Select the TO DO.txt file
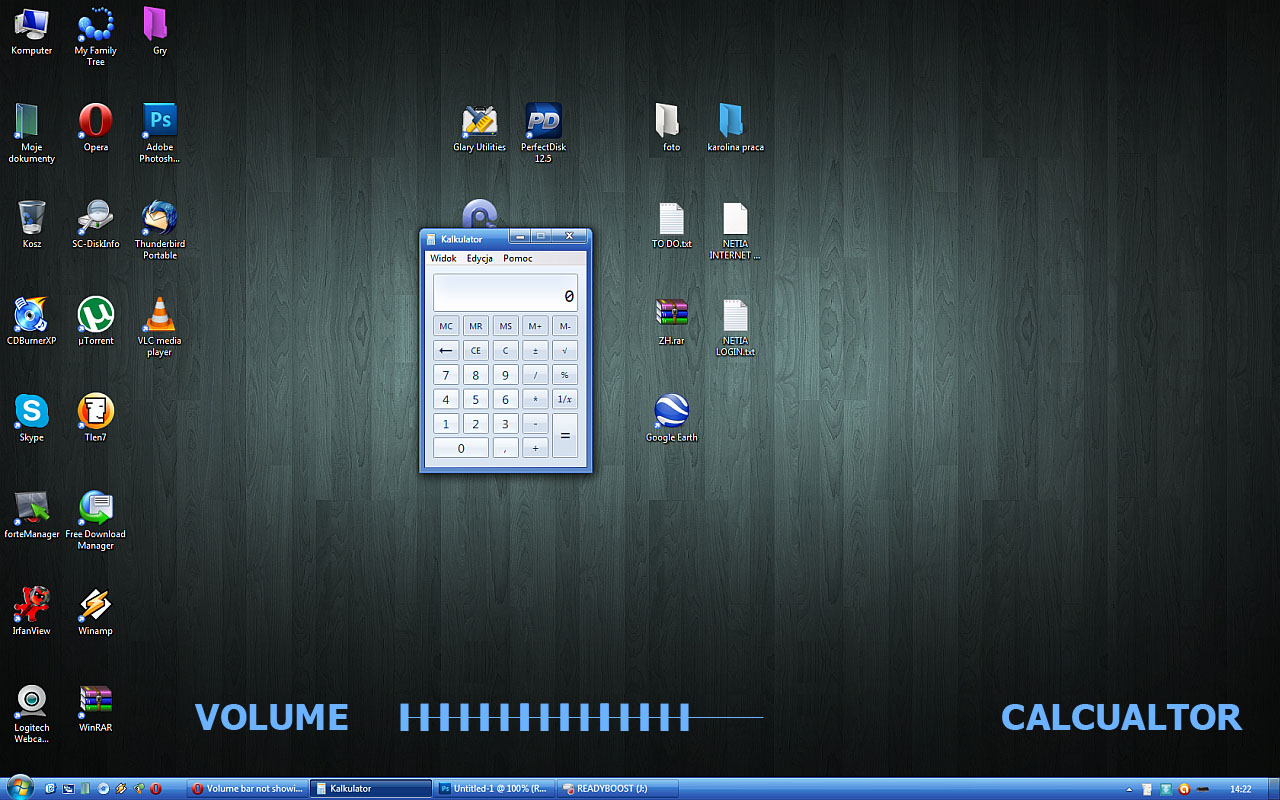This screenshot has width=1280, height=800. 671,224
